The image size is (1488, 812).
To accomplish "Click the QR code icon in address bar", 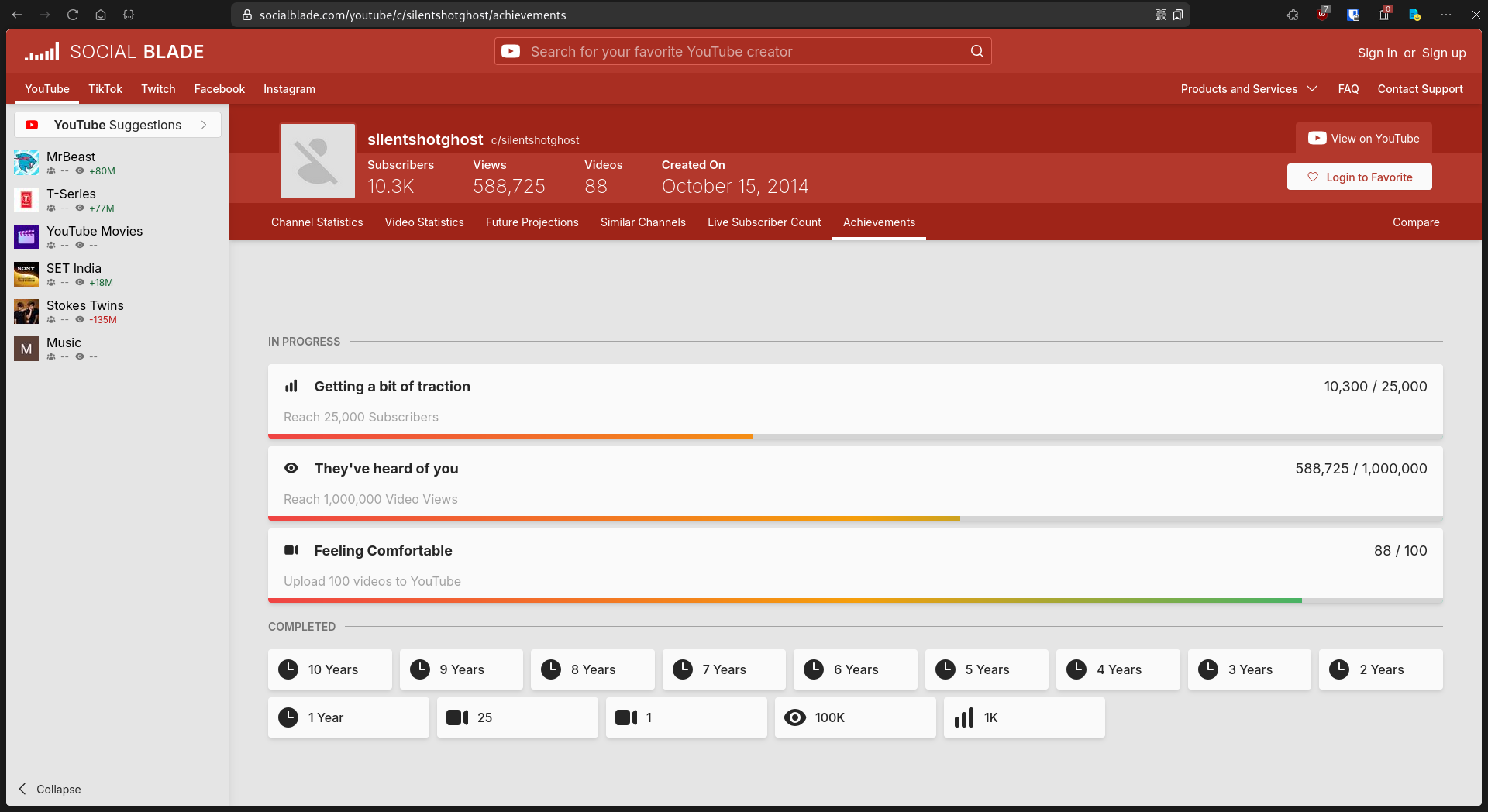I will (1161, 15).
